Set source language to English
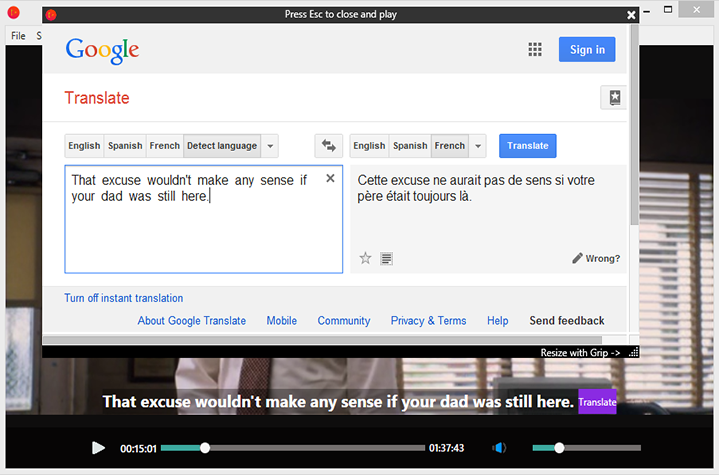This screenshot has height=475, width=719. (84, 146)
